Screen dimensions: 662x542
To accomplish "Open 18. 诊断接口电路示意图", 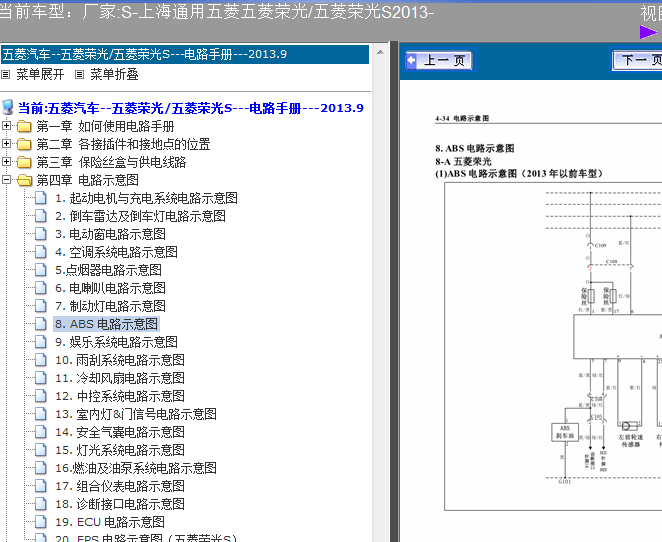I will (x=120, y=504).
